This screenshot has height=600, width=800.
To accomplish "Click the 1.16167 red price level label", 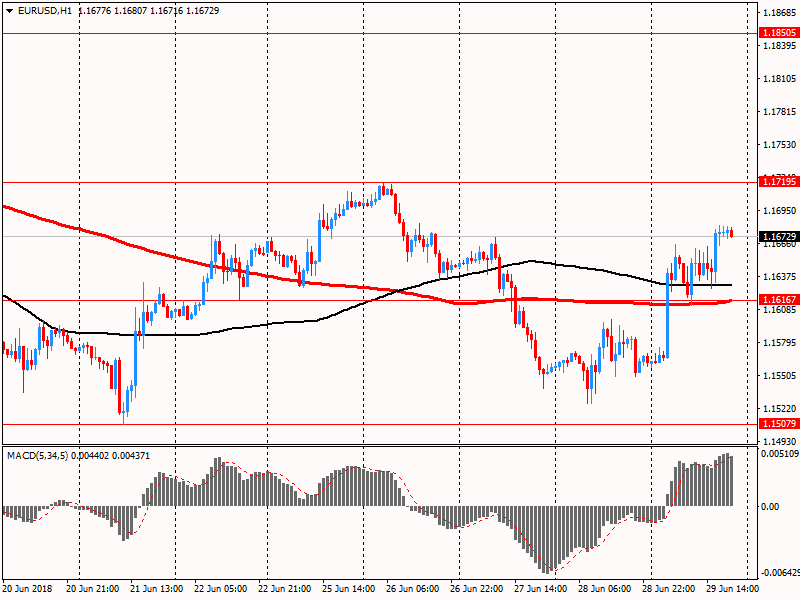I will pos(779,299).
